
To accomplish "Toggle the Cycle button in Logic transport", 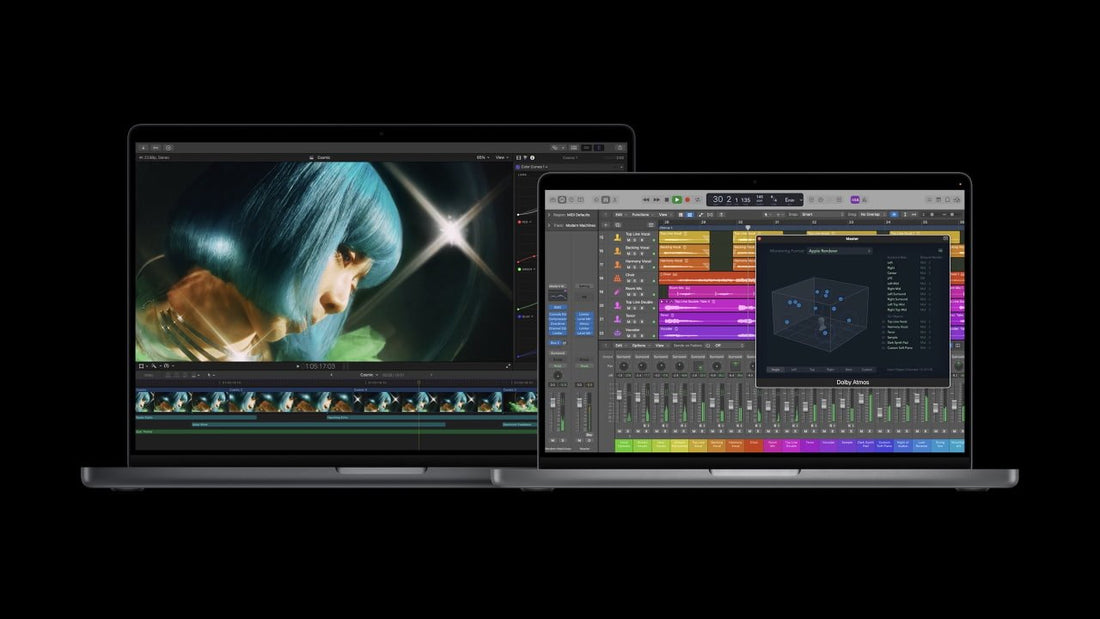I will point(697,199).
